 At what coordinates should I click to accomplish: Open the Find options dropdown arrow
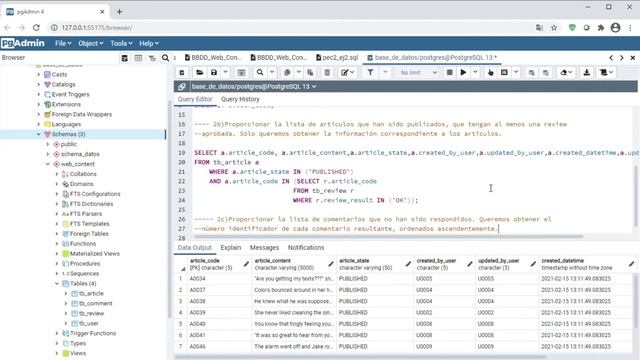tap(272, 72)
